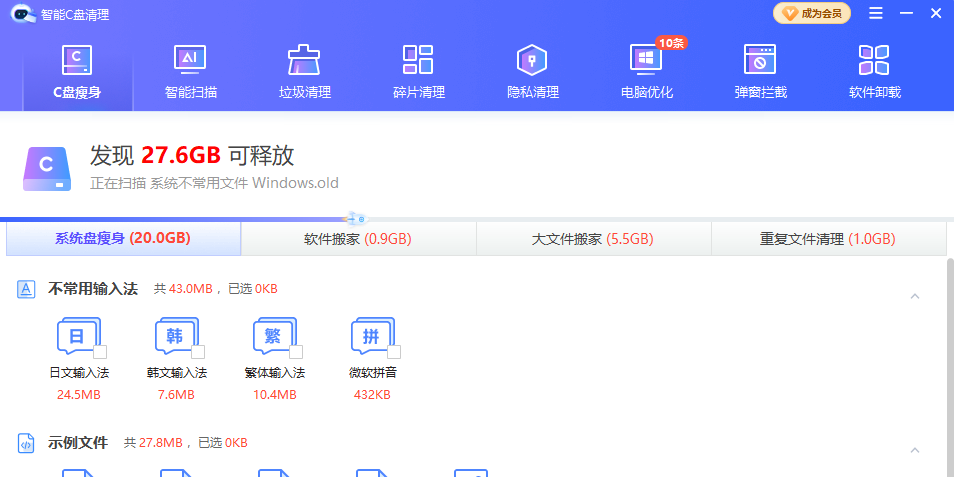Click the 432KB size under 微软拼音
This screenshot has width=954, height=477.
pyautogui.click(x=372, y=395)
